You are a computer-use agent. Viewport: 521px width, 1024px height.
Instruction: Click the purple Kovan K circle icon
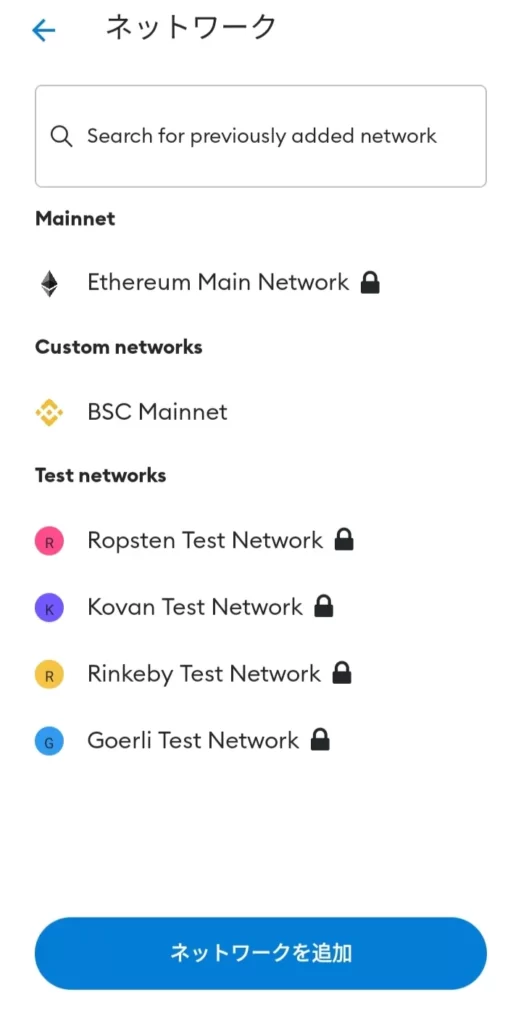[x=49, y=608]
